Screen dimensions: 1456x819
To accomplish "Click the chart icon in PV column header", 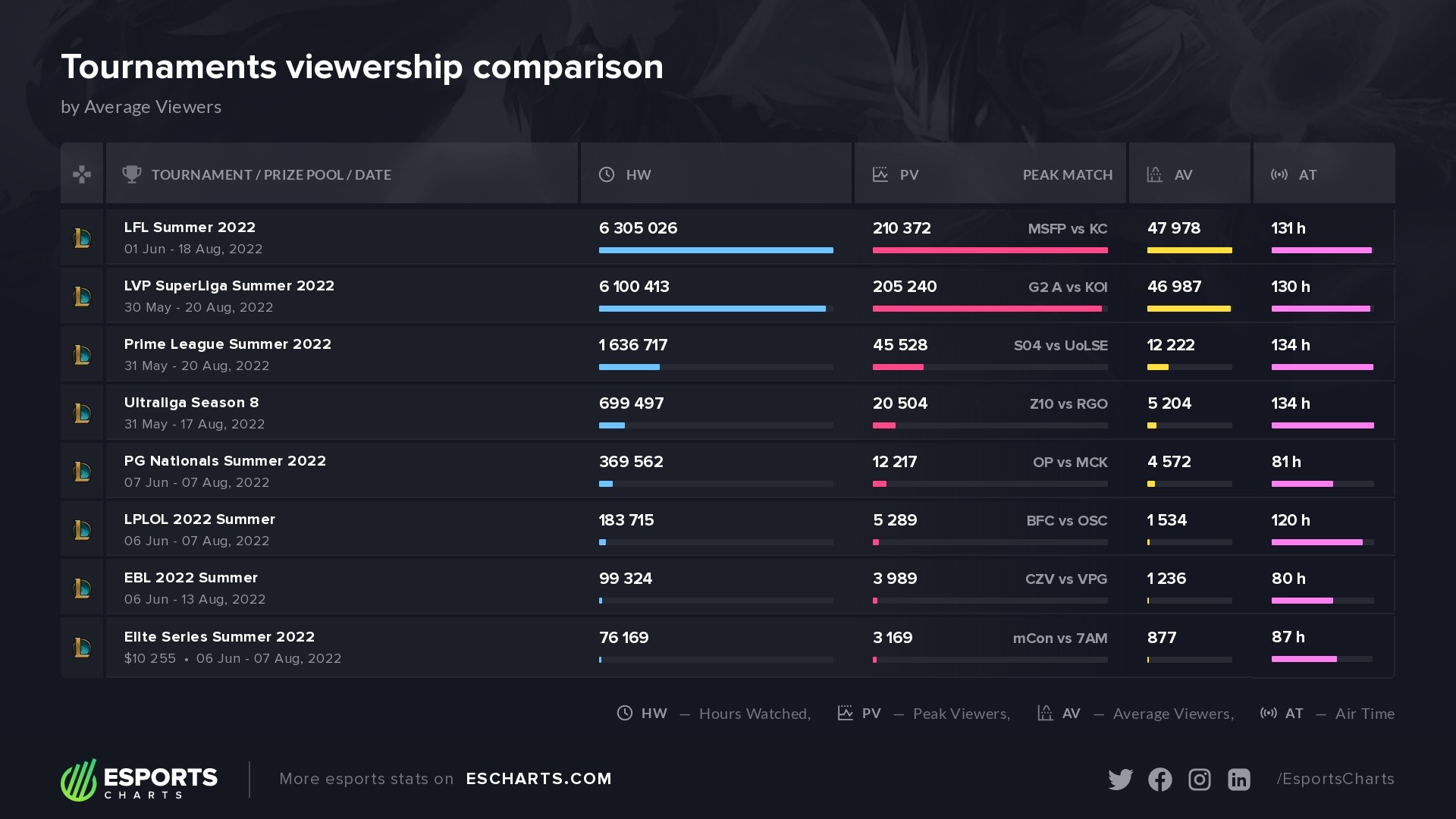I will point(880,174).
